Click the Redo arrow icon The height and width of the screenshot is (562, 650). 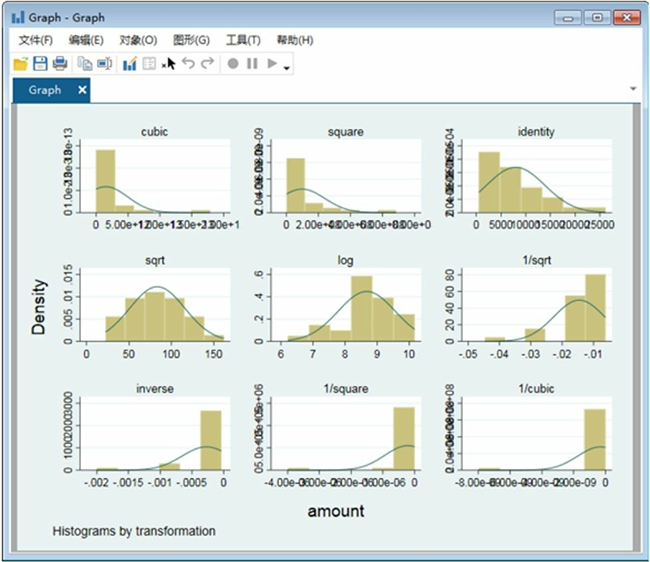[x=207, y=64]
